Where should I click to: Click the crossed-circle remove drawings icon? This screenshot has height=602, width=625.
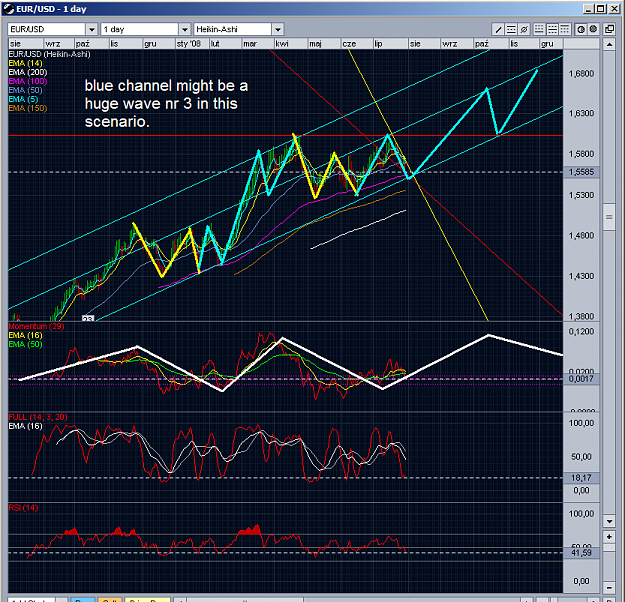point(524,29)
